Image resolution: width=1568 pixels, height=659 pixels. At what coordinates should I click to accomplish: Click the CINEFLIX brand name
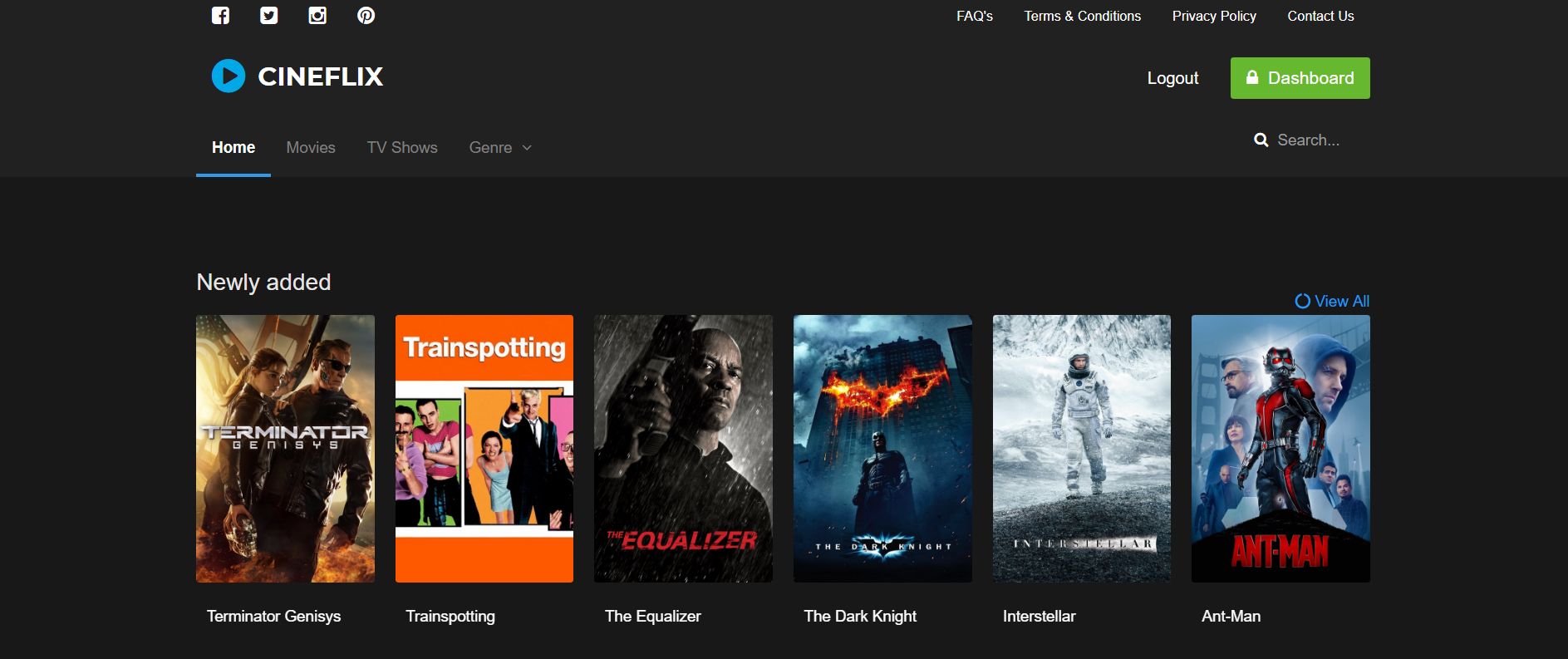coord(321,76)
